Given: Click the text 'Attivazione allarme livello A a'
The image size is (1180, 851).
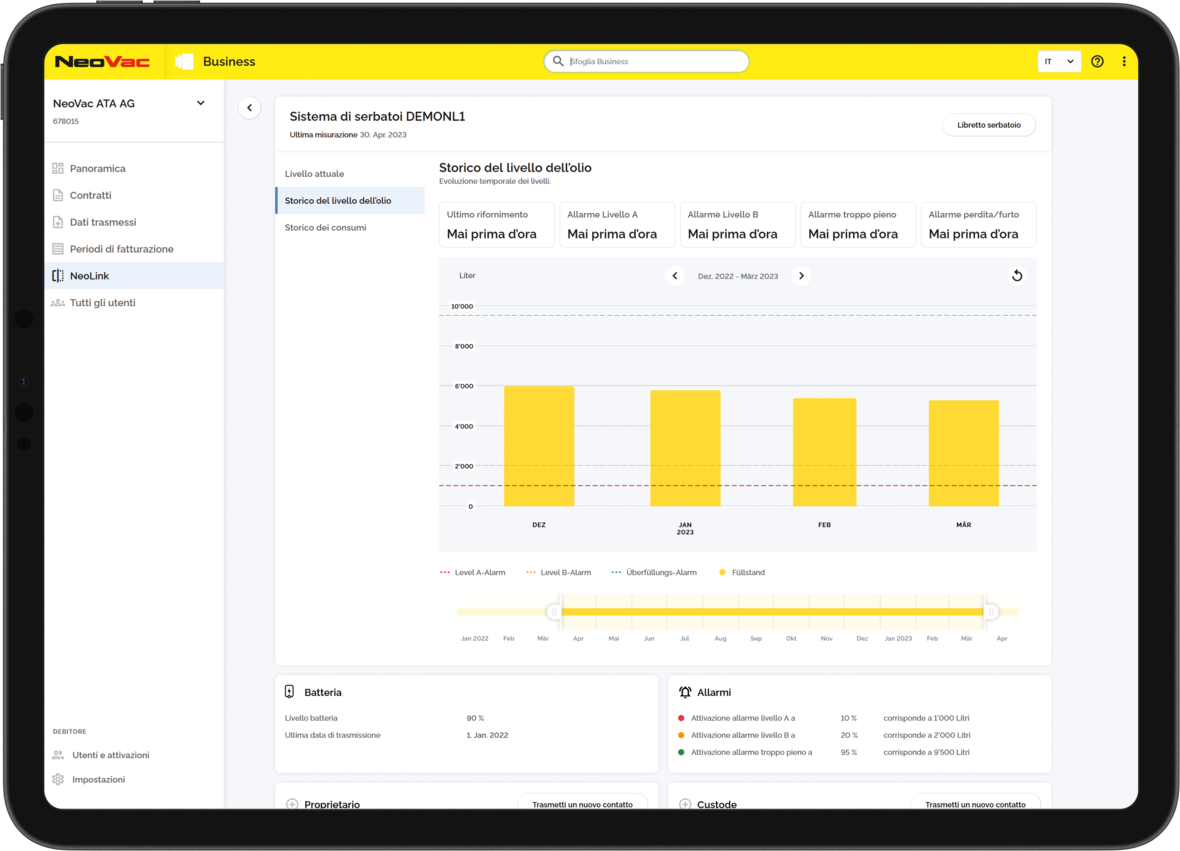Looking at the screenshot, I should (743, 719).
